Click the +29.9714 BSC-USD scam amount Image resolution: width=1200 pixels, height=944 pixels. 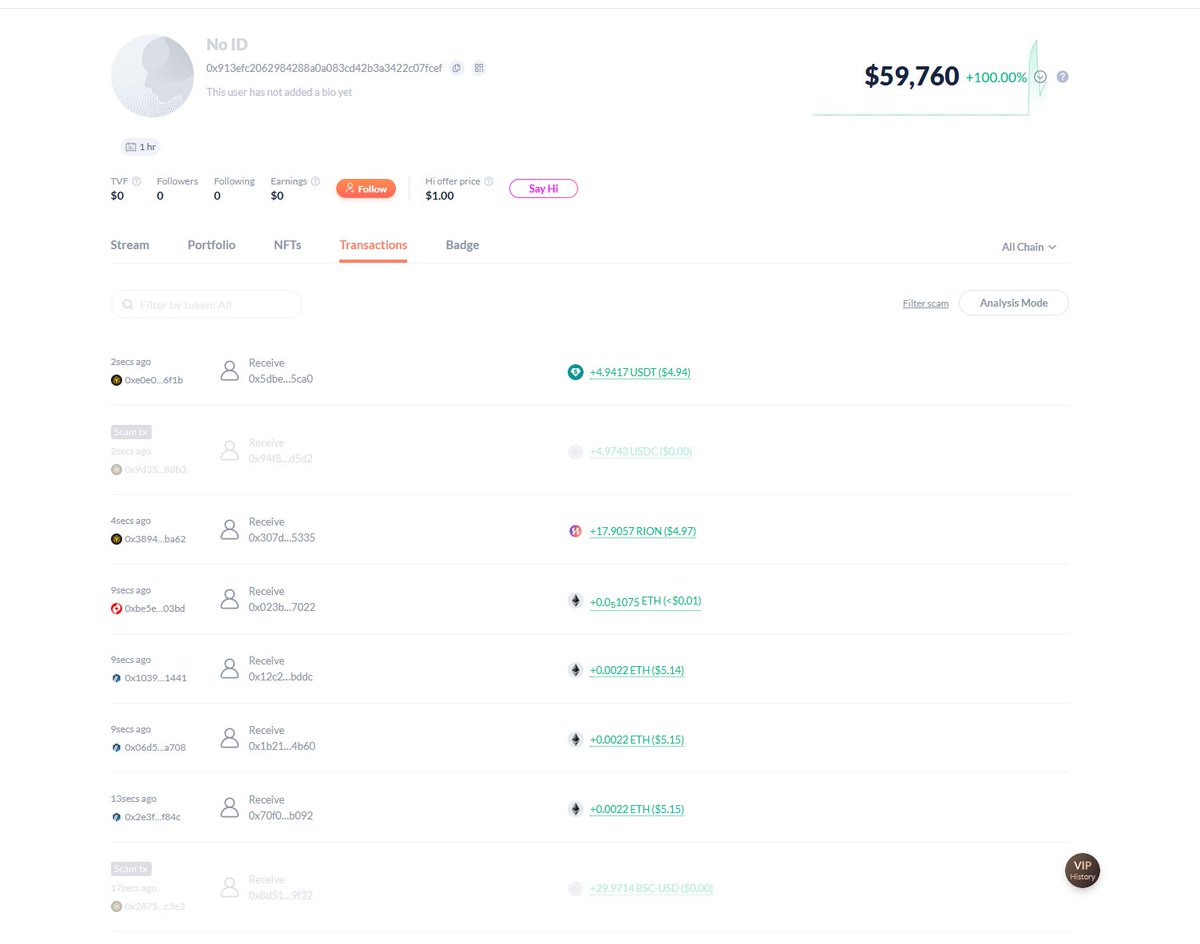651,888
